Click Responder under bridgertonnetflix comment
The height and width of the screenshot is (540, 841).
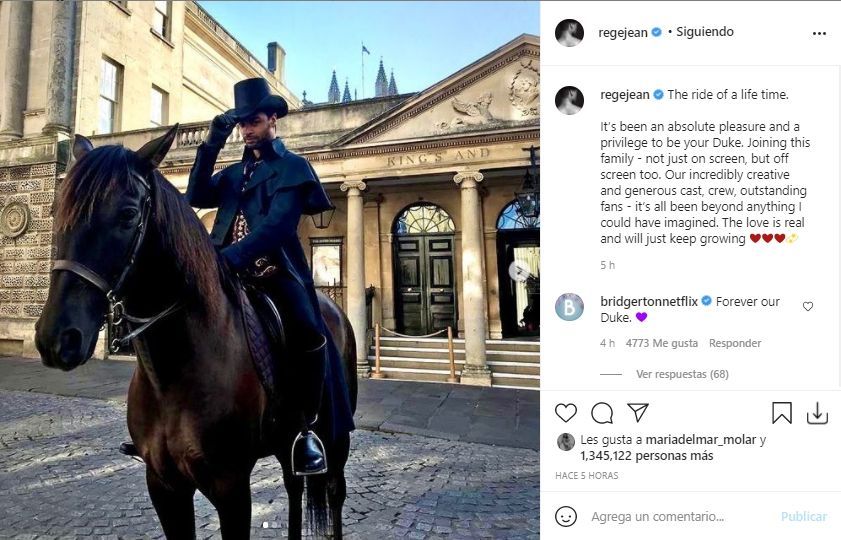tap(735, 343)
